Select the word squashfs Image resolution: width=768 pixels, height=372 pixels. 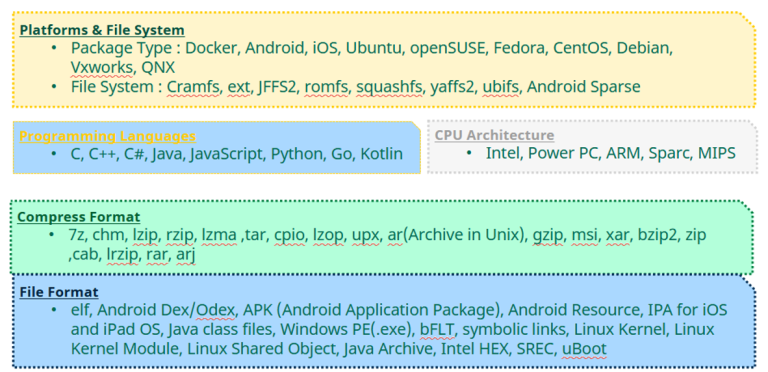pyautogui.click(x=389, y=87)
